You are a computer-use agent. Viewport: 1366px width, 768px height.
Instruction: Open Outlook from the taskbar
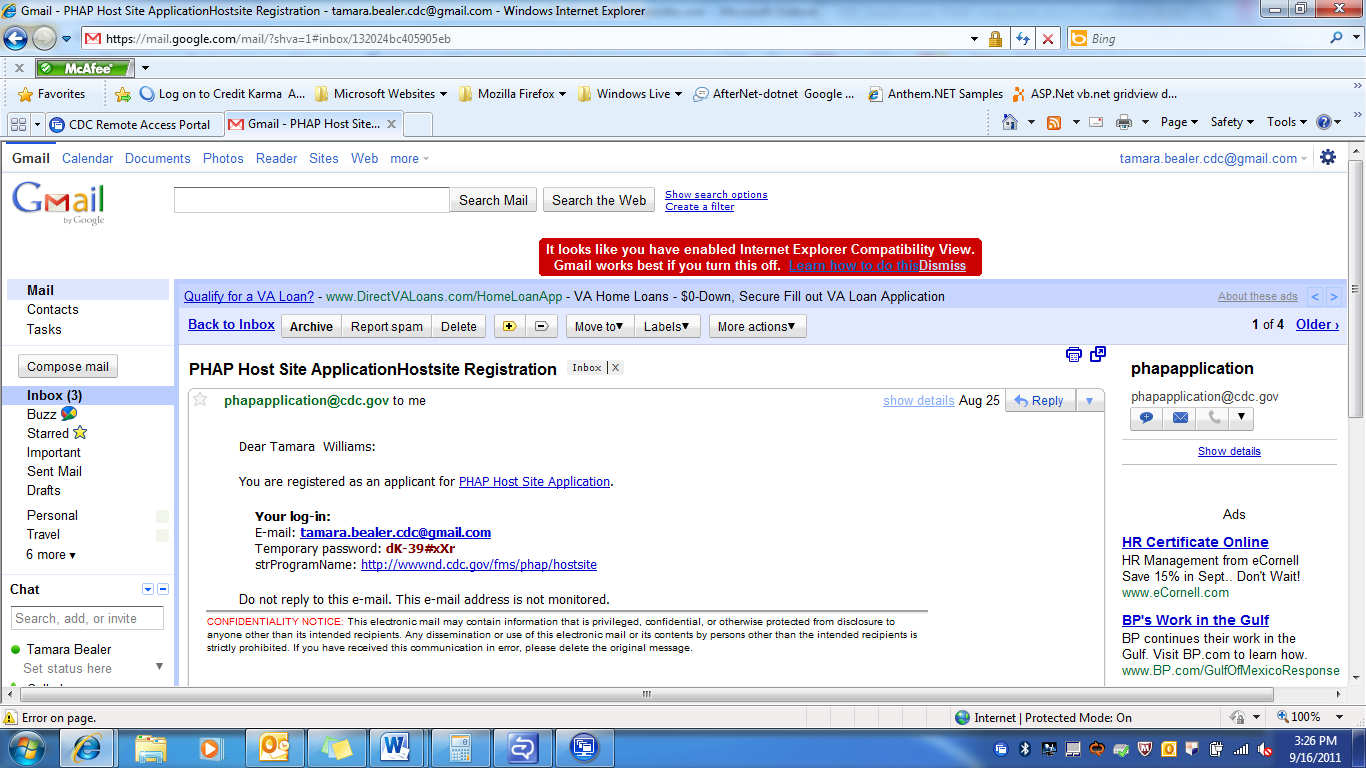273,747
